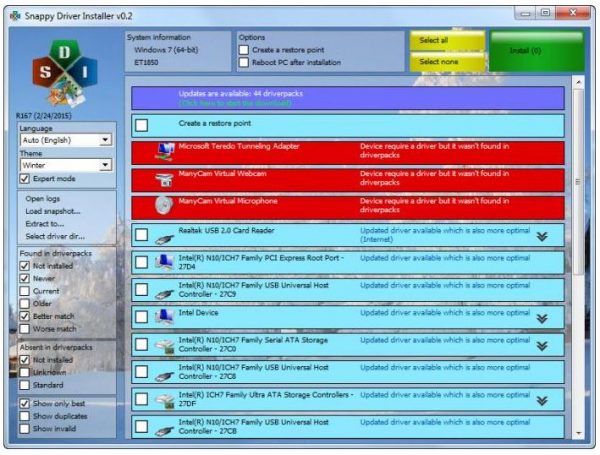Screen dimensions: 600x455
Task: Click the SDI logo image
Action: click(65, 73)
